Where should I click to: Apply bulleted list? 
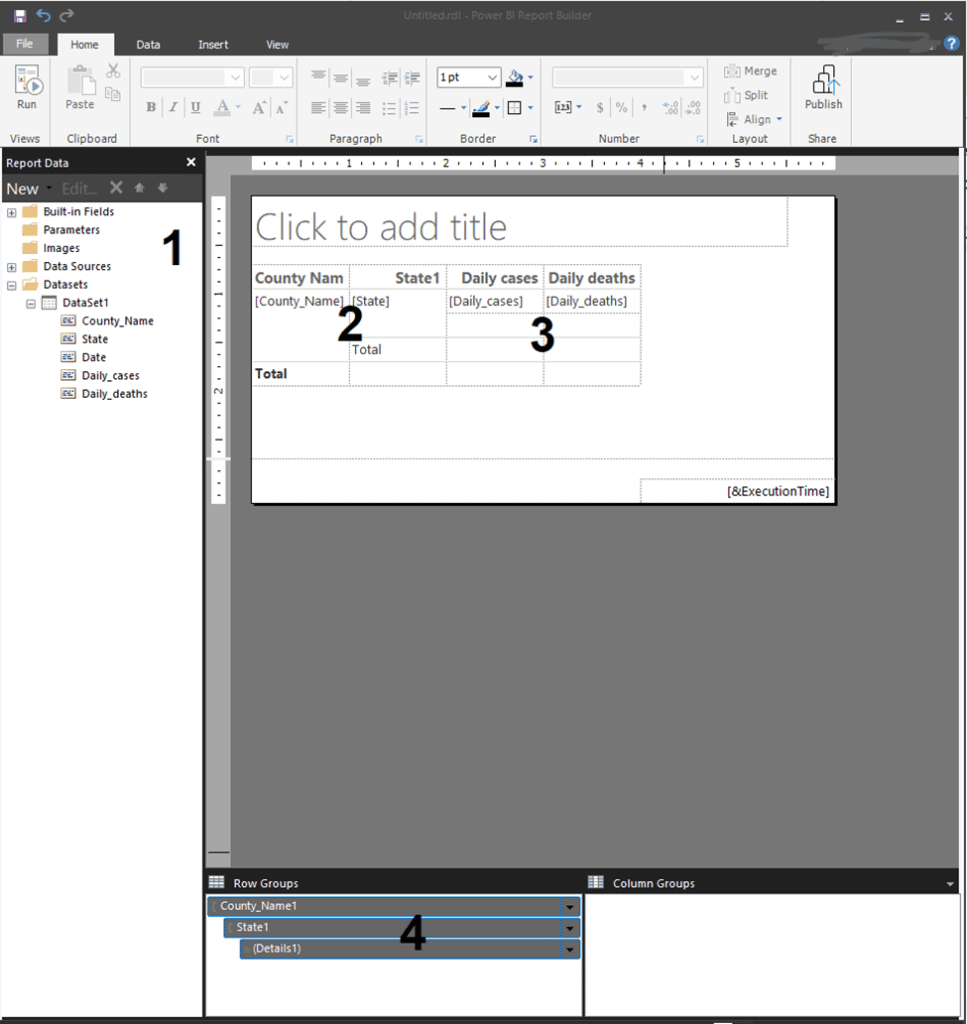click(389, 108)
